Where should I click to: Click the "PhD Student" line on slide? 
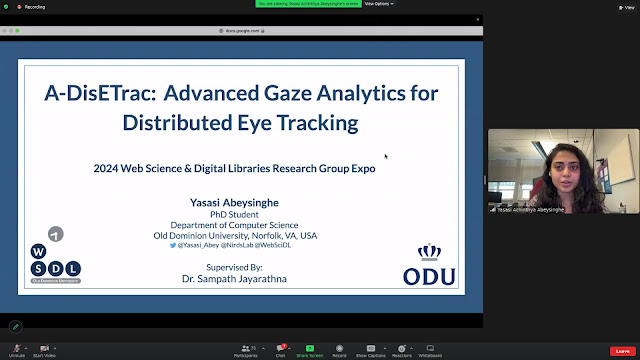(234, 214)
